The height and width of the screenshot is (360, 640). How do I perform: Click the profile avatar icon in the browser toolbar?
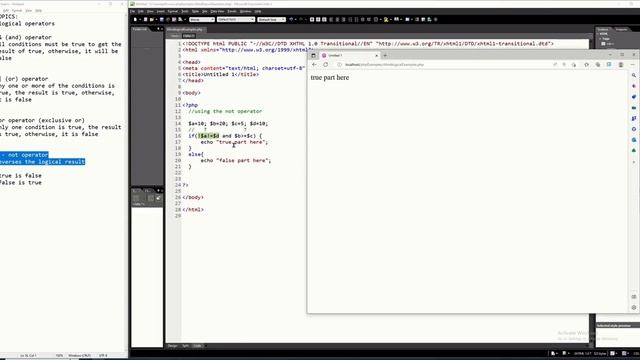coord(621,64)
